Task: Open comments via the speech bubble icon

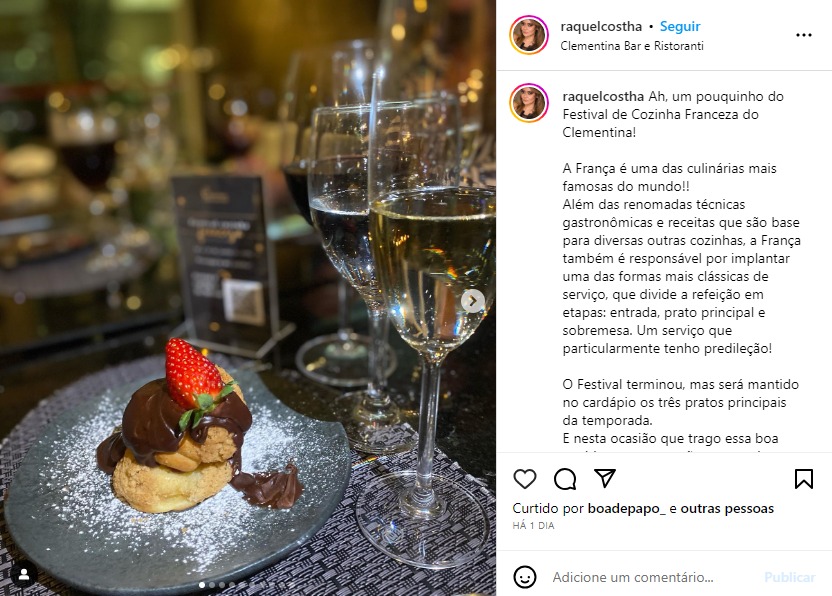Action: coord(565,479)
